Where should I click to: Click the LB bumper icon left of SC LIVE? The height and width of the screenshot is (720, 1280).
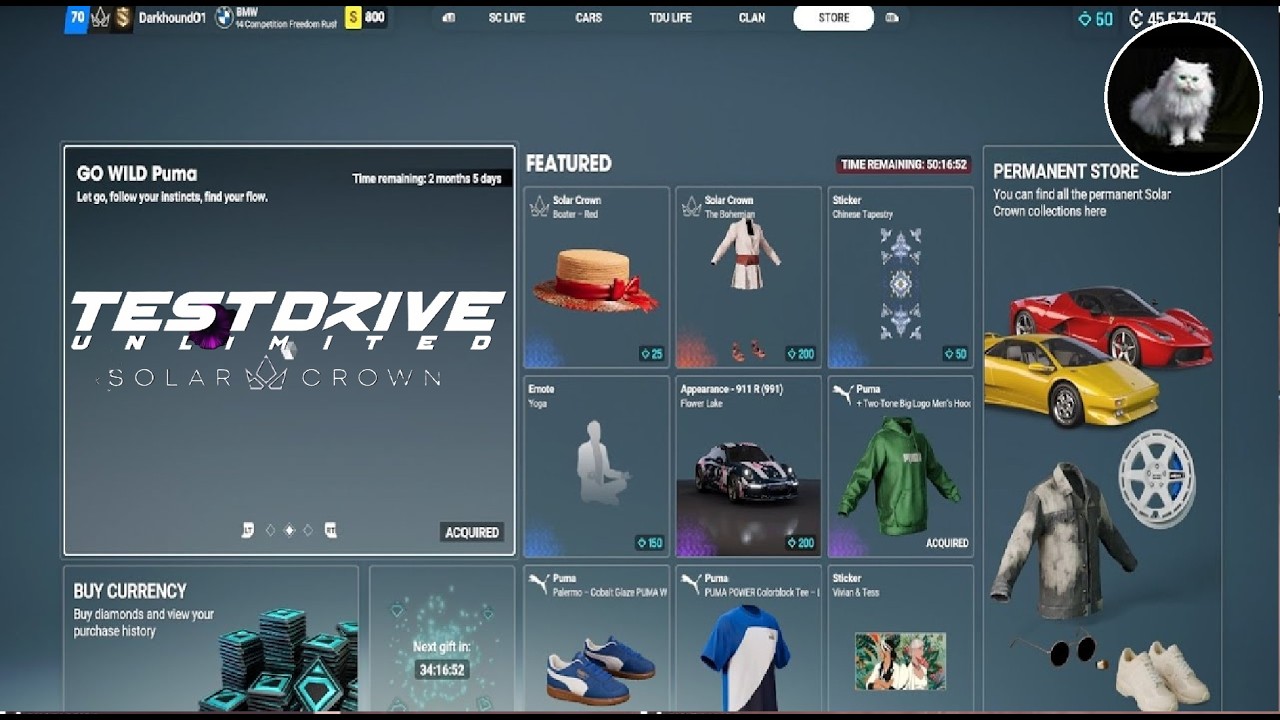tap(448, 18)
